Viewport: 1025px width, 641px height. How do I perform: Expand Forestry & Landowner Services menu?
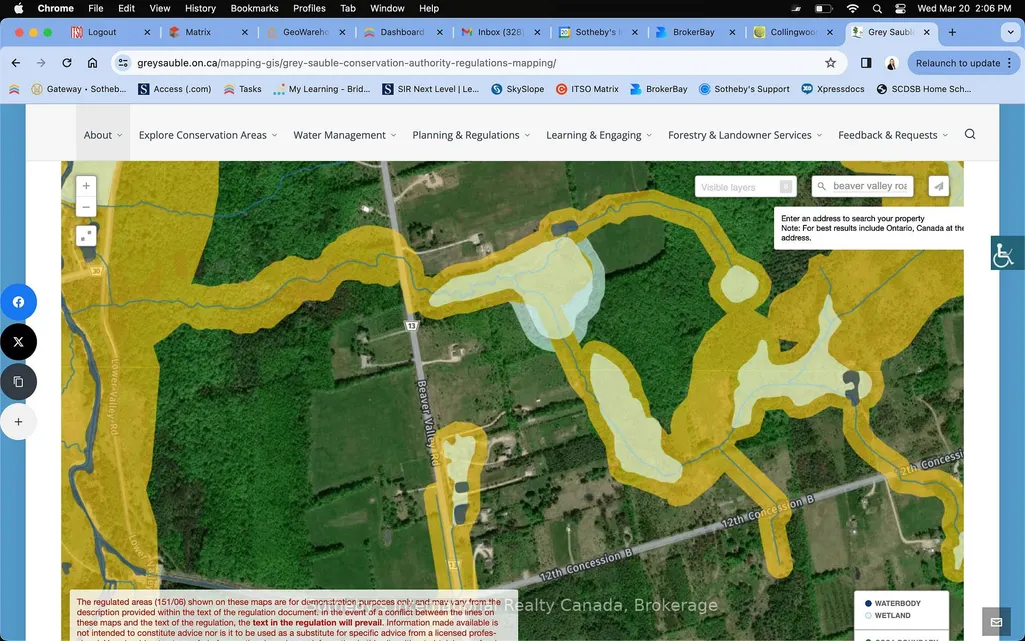[x=745, y=135]
